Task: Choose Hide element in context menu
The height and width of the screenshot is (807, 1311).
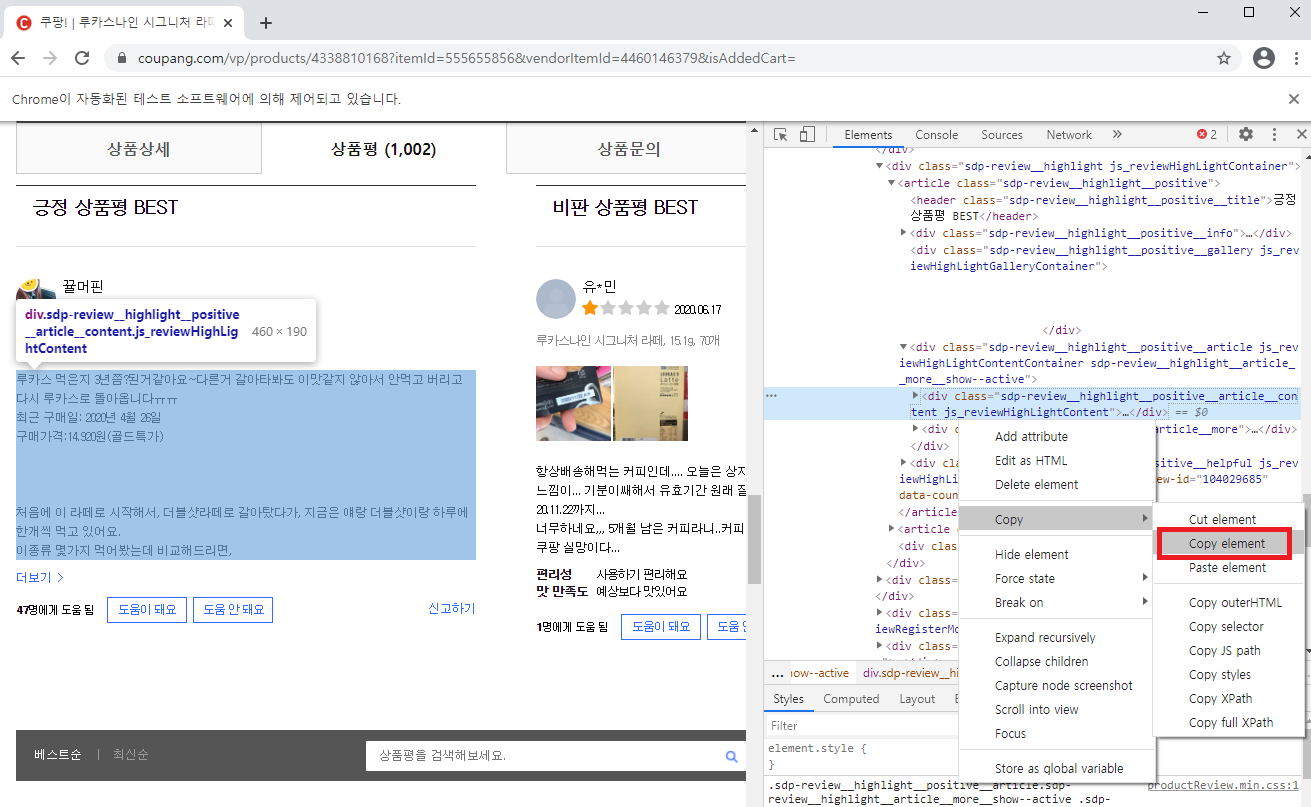Action: click(1055, 555)
